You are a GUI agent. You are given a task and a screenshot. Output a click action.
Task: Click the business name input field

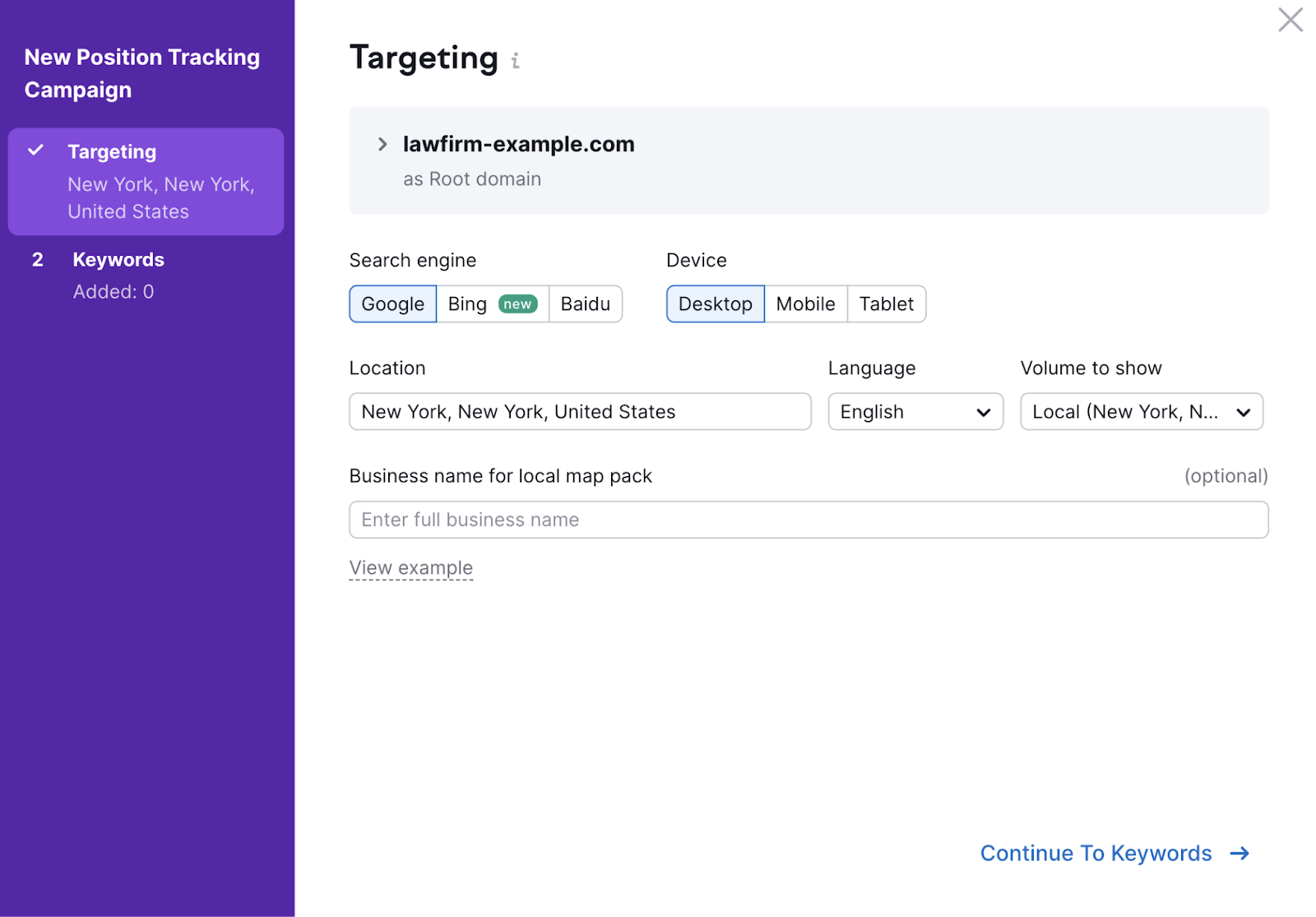point(809,520)
